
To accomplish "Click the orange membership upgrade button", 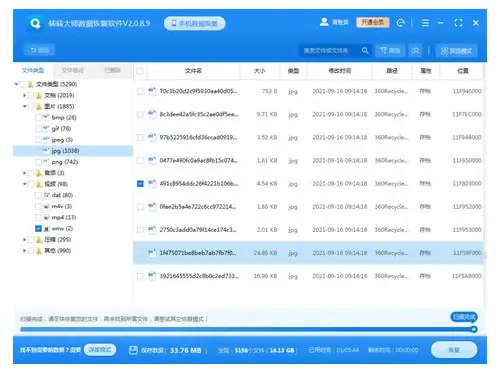I will pyautogui.click(x=373, y=22).
